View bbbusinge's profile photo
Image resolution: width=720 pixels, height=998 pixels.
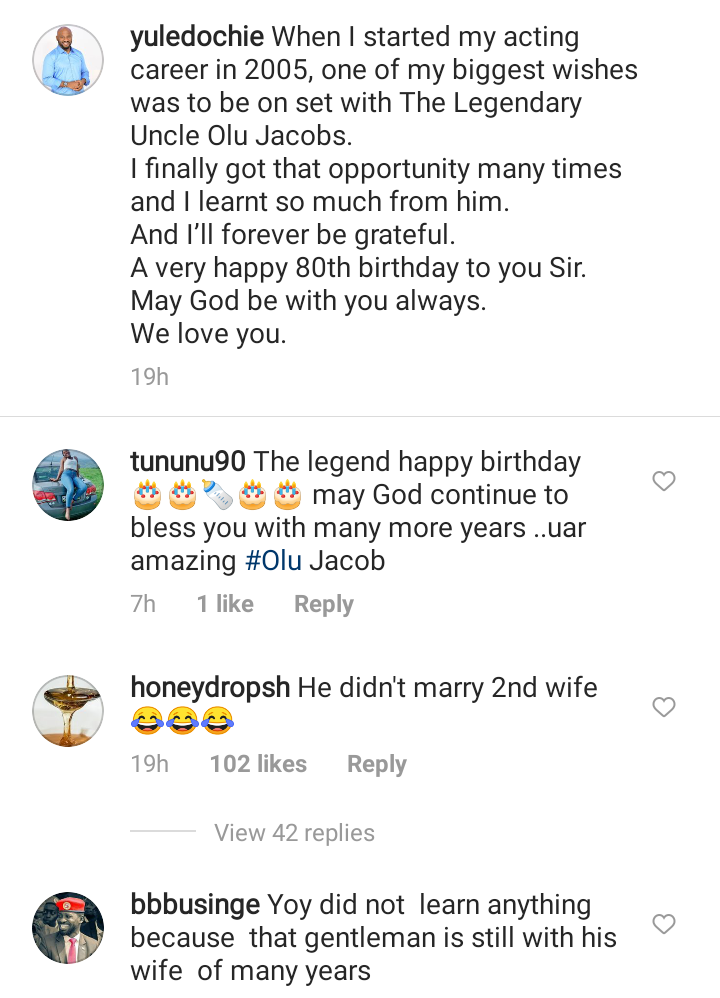pyautogui.click(x=68, y=927)
